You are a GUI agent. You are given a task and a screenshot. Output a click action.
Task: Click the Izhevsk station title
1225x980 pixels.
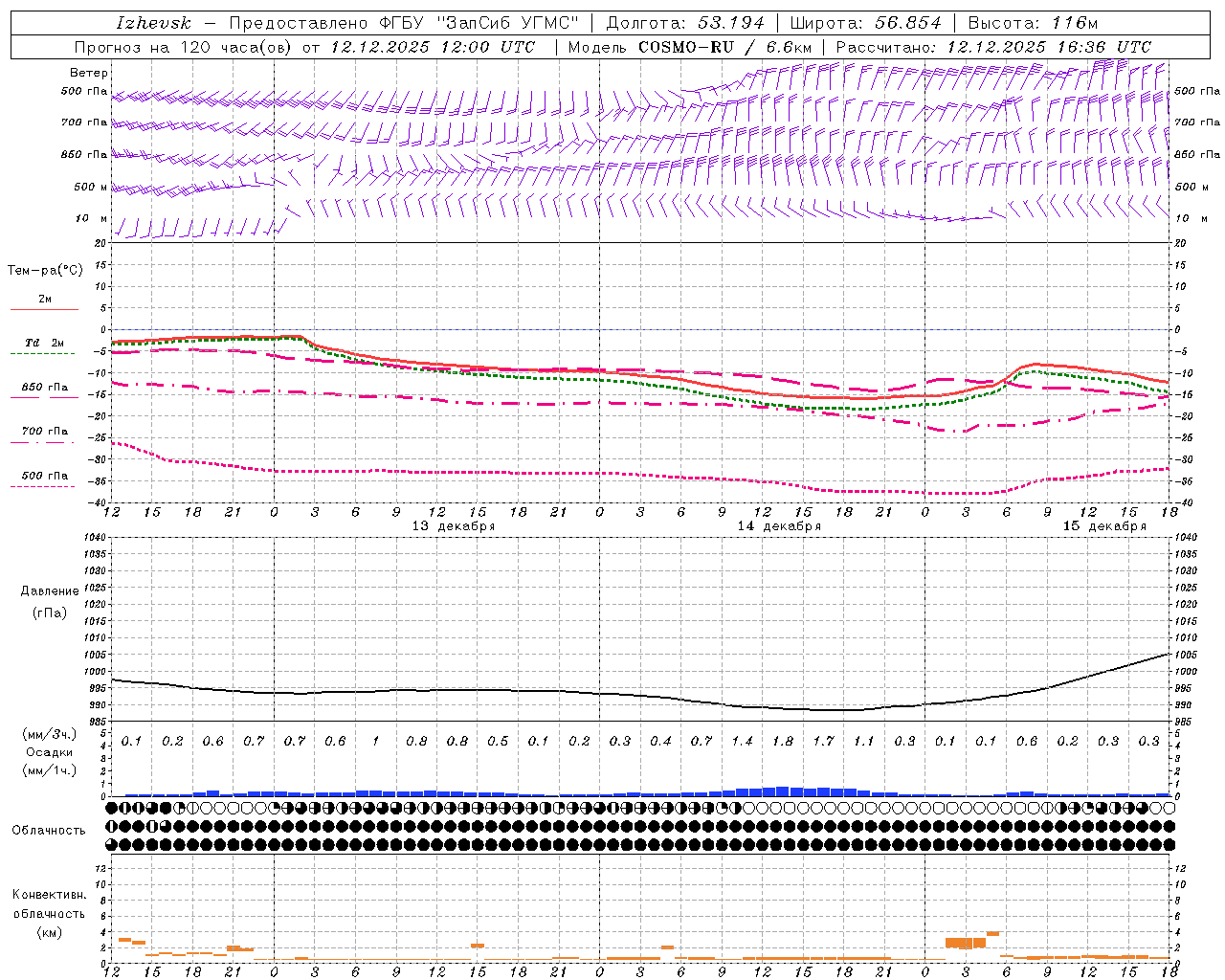[x=153, y=23]
